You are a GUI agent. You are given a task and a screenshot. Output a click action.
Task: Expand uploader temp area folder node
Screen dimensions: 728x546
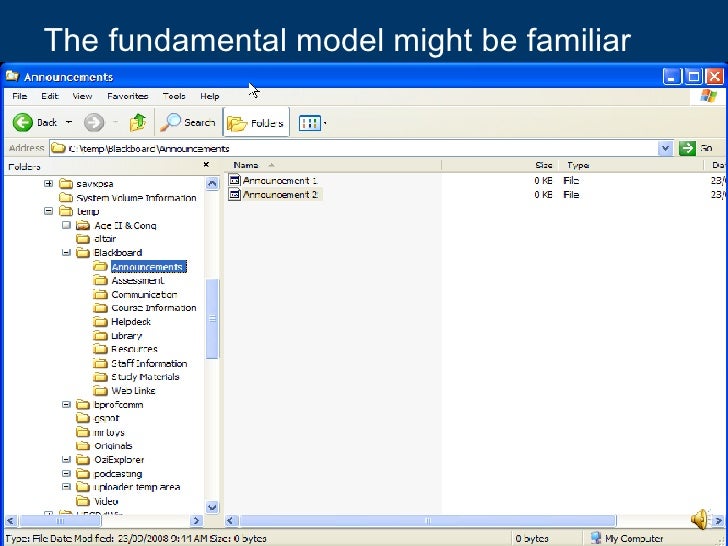pos(66,487)
